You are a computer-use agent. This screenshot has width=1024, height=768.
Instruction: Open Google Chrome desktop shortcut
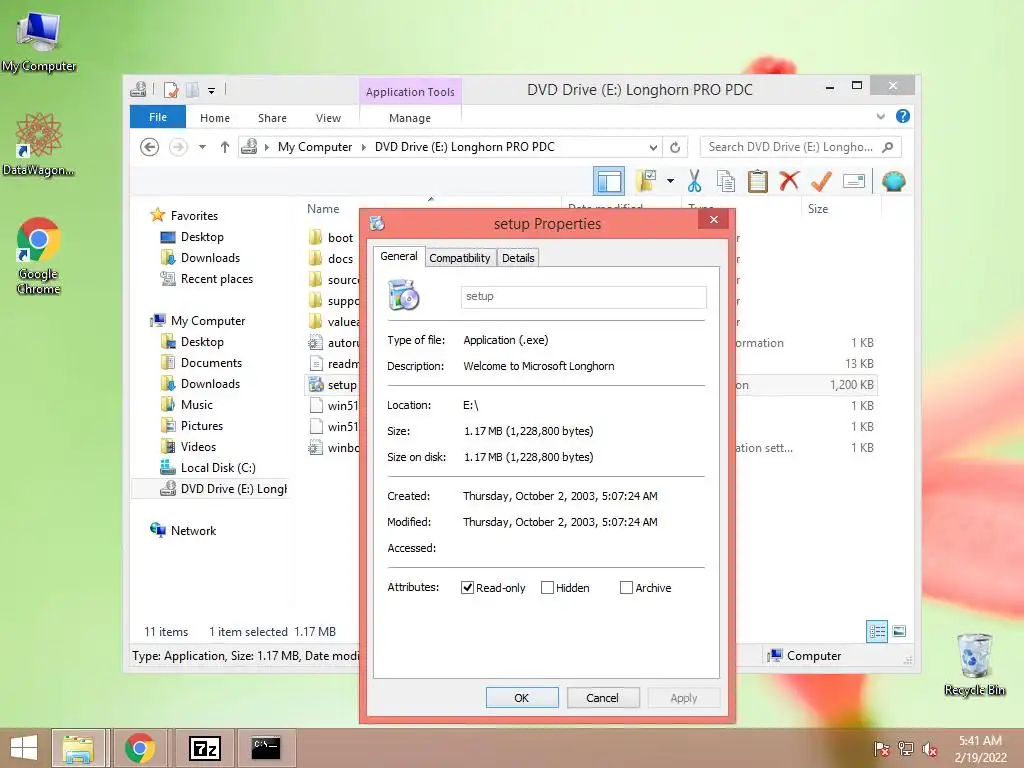[39, 256]
